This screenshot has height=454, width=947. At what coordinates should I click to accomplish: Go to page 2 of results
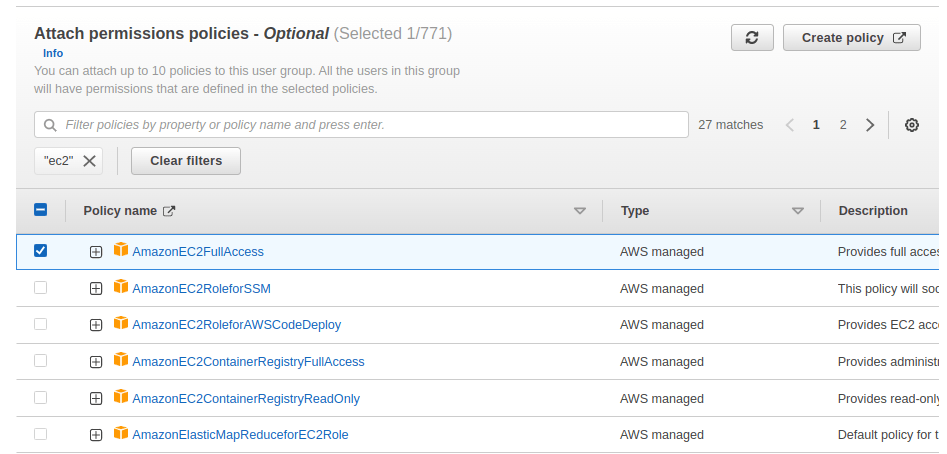tap(843, 125)
